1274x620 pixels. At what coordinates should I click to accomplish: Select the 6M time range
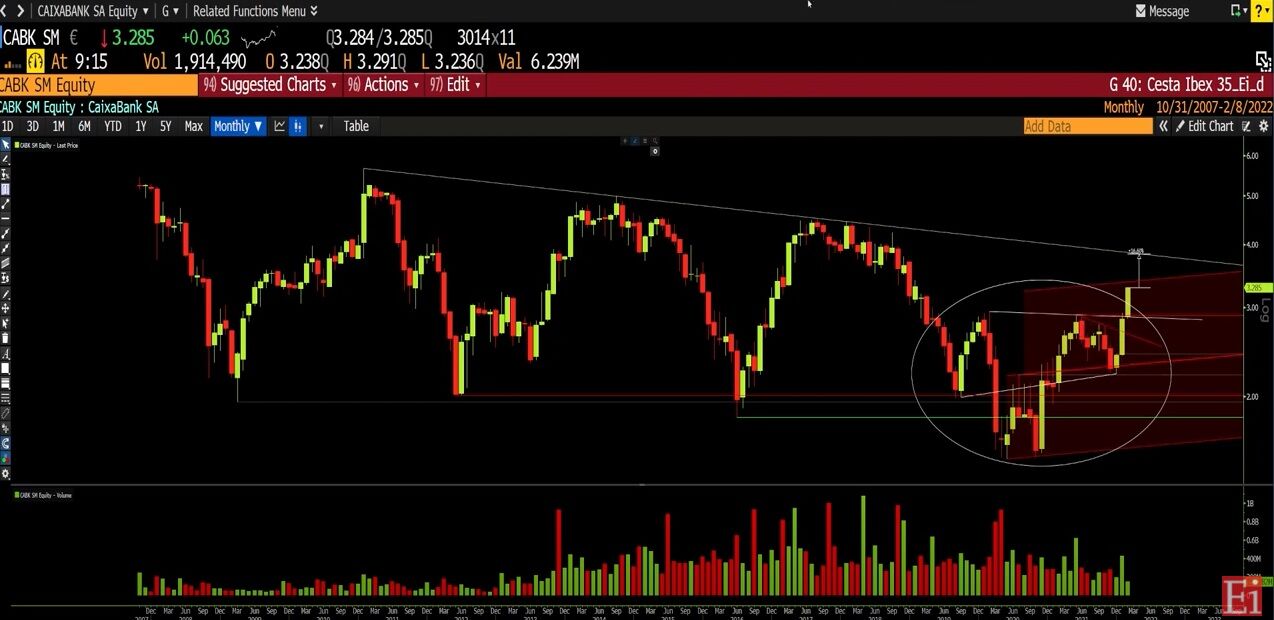[x=84, y=126]
